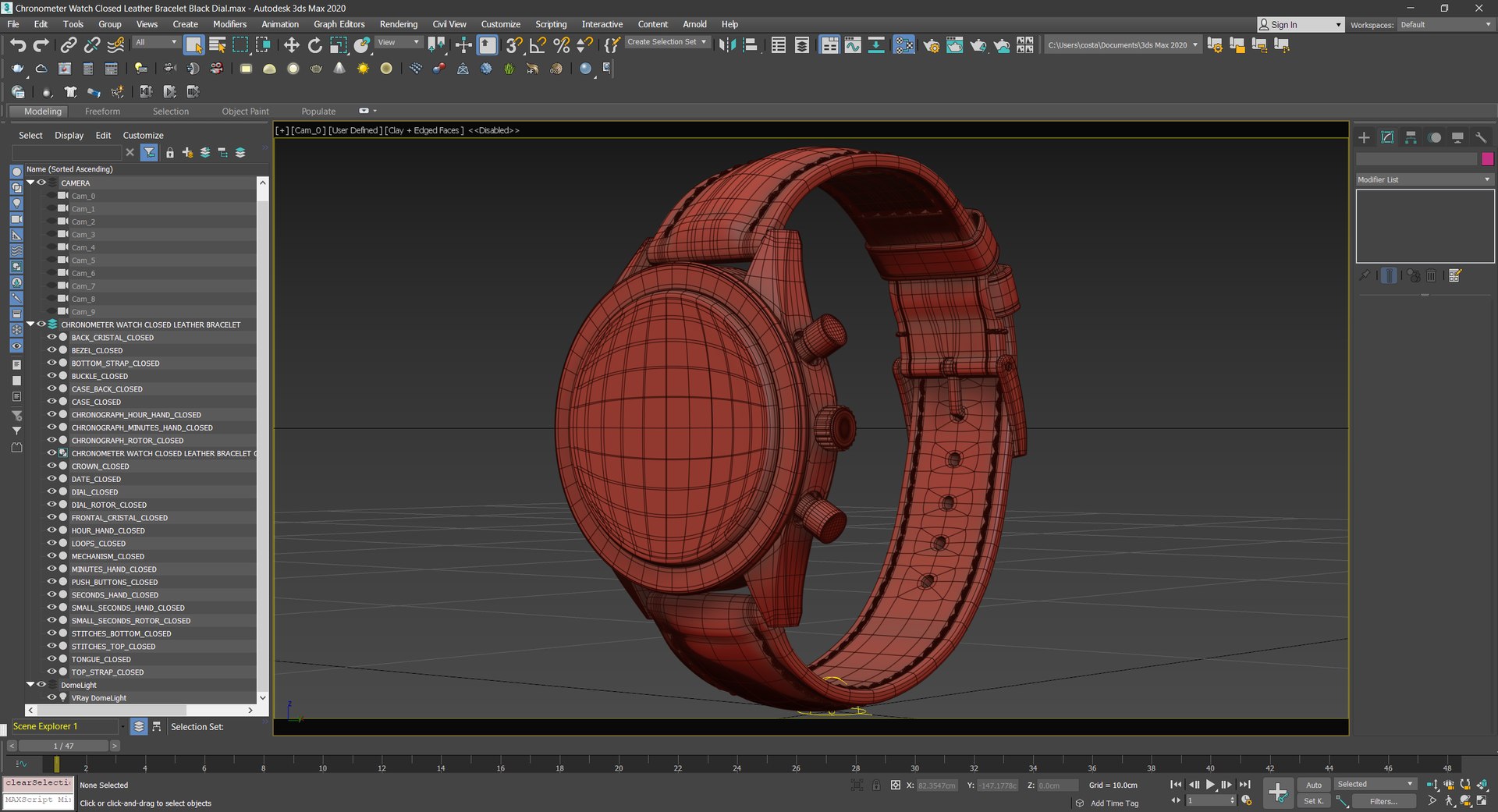Toggle Auto Key mode
Viewport: 1498px width, 812px height.
pos(1314,785)
